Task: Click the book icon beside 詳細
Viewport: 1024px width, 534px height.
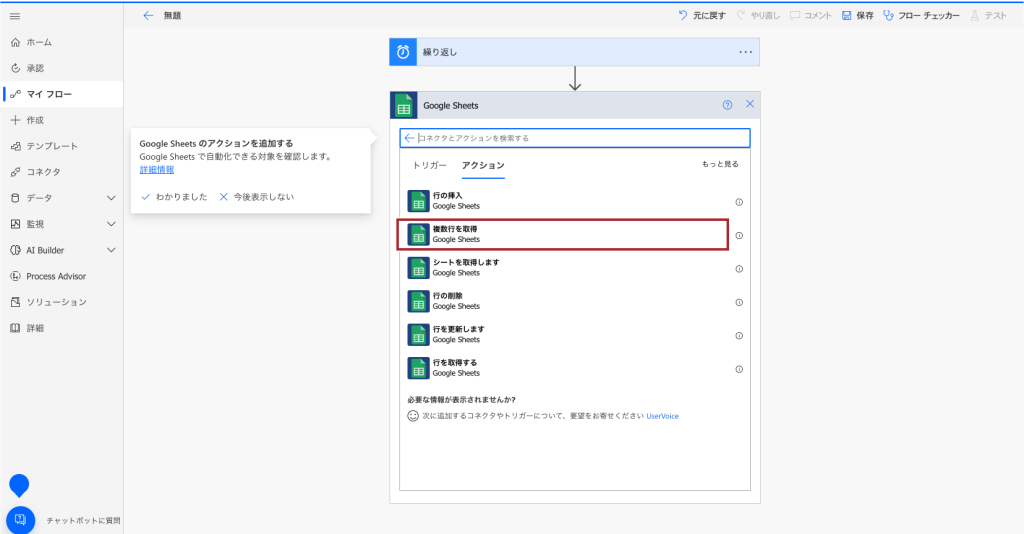Action: (x=16, y=328)
